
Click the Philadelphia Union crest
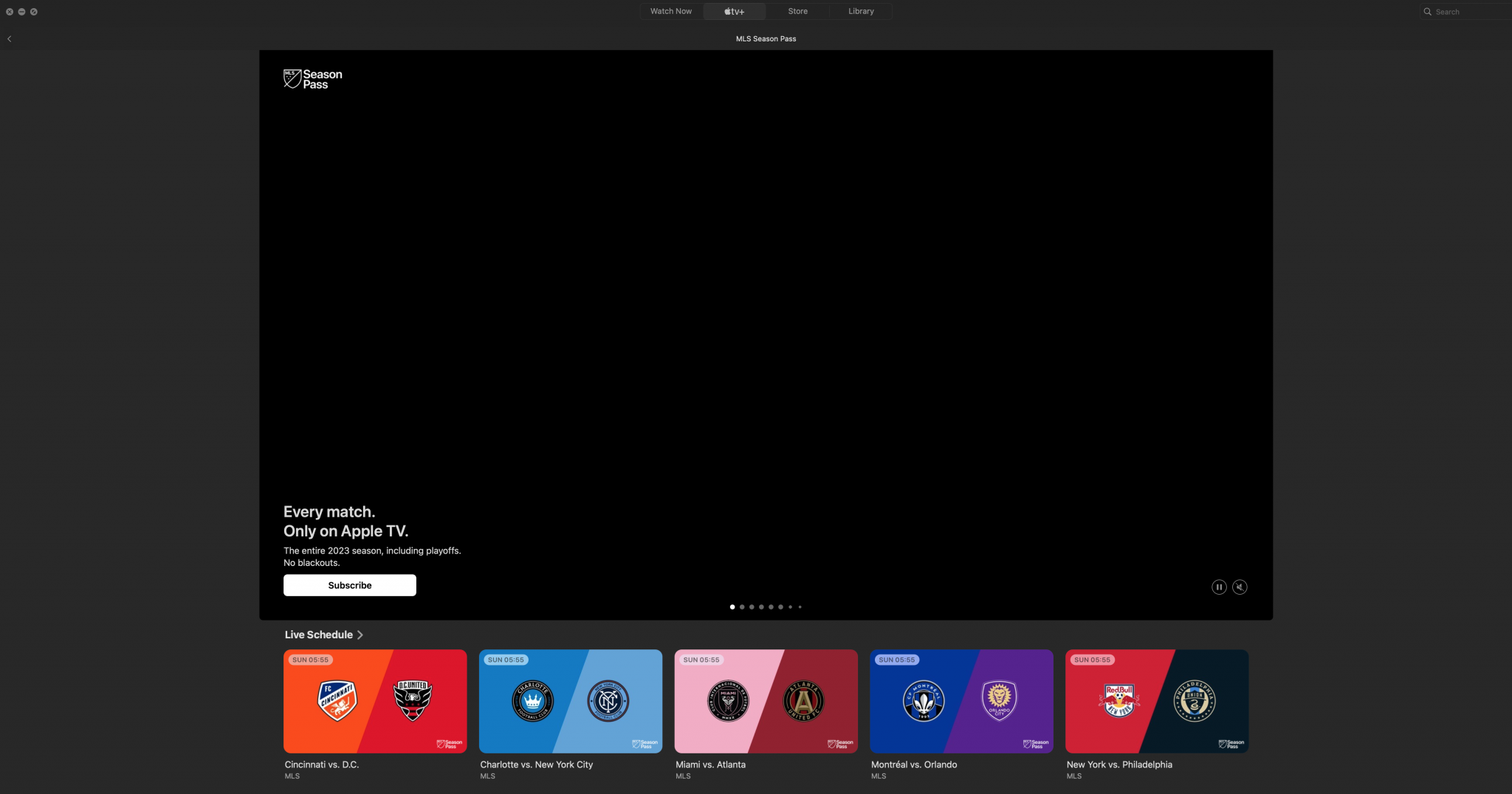[1195, 700]
